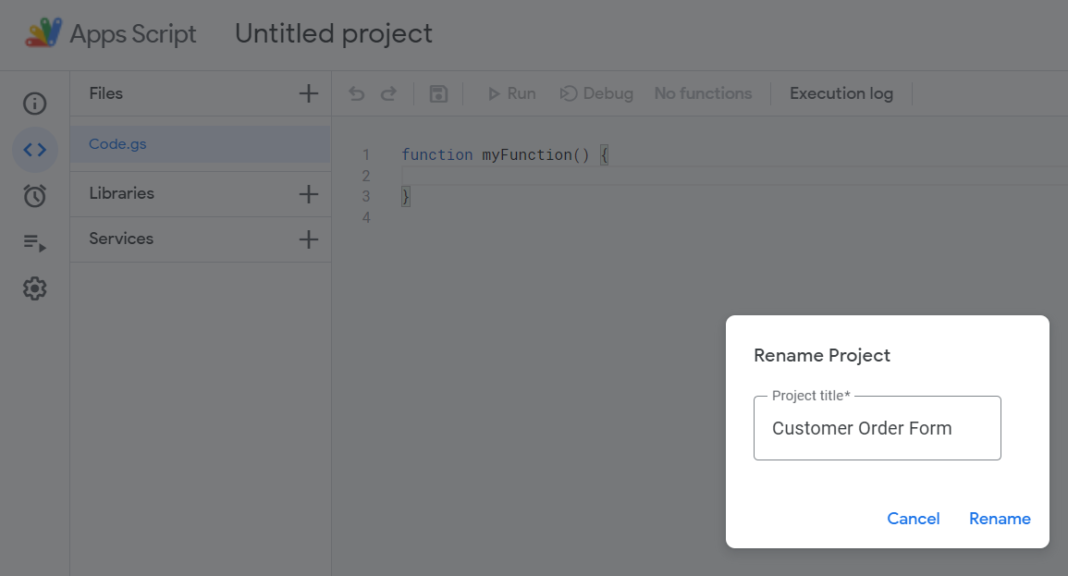Image resolution: width=1068 pixels, height=576 pixels.
Task: Click the Apps Script product name
Action: [133, 34]
